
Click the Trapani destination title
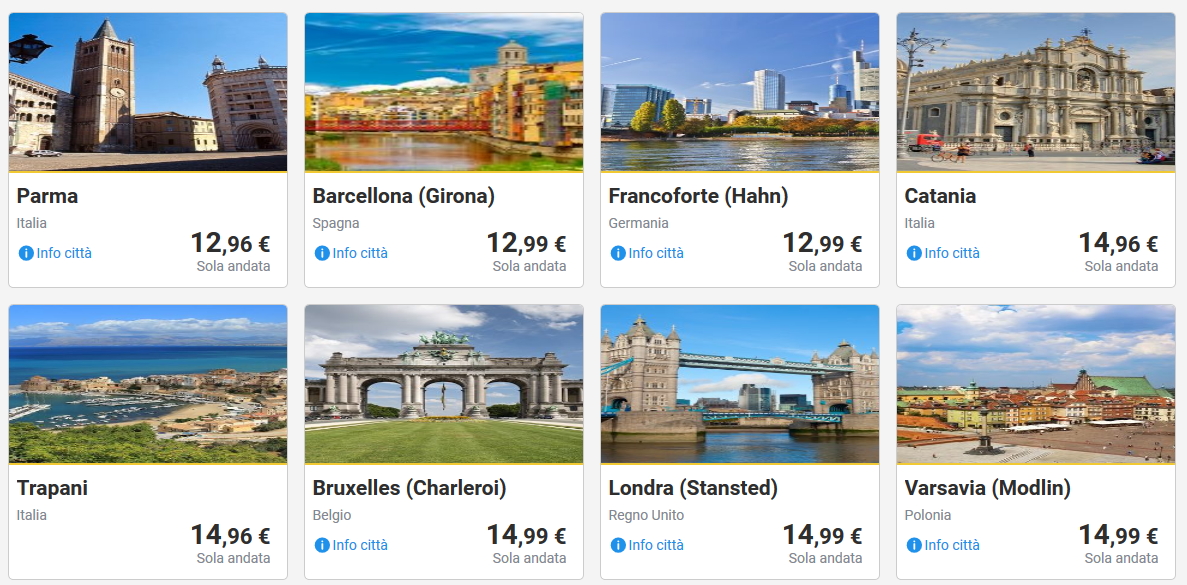tap(53, 488)
